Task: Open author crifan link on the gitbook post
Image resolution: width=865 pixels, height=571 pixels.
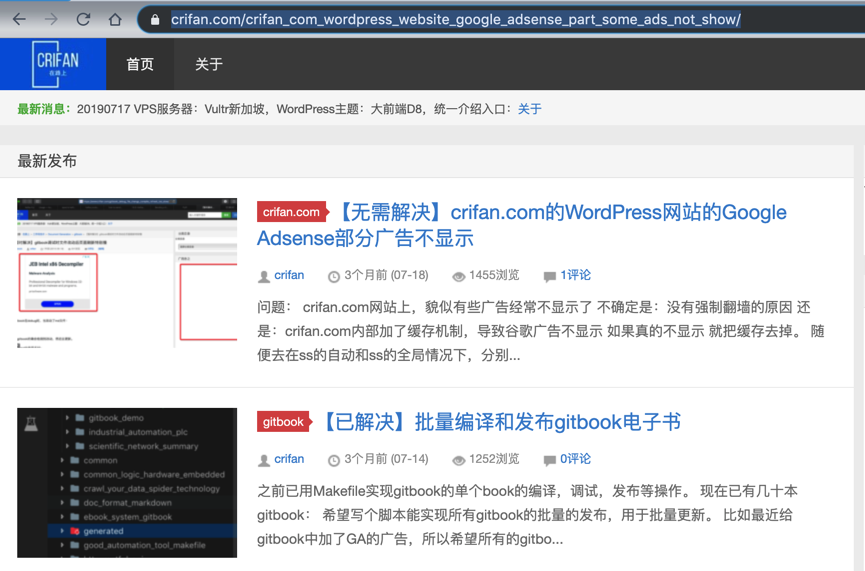Action: click(289, 459)
